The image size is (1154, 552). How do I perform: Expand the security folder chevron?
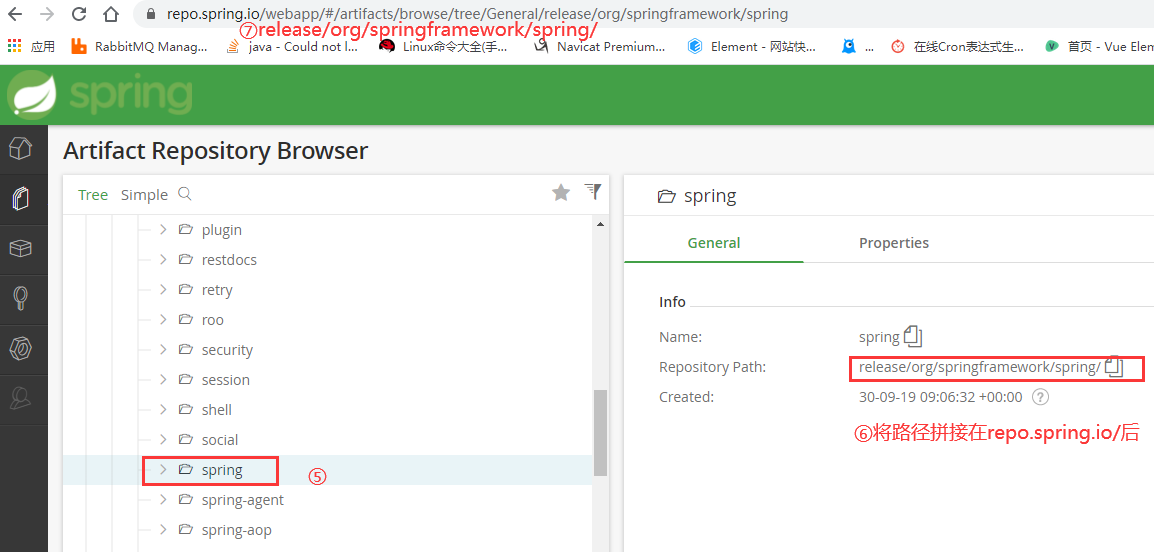tap(163, 350)
